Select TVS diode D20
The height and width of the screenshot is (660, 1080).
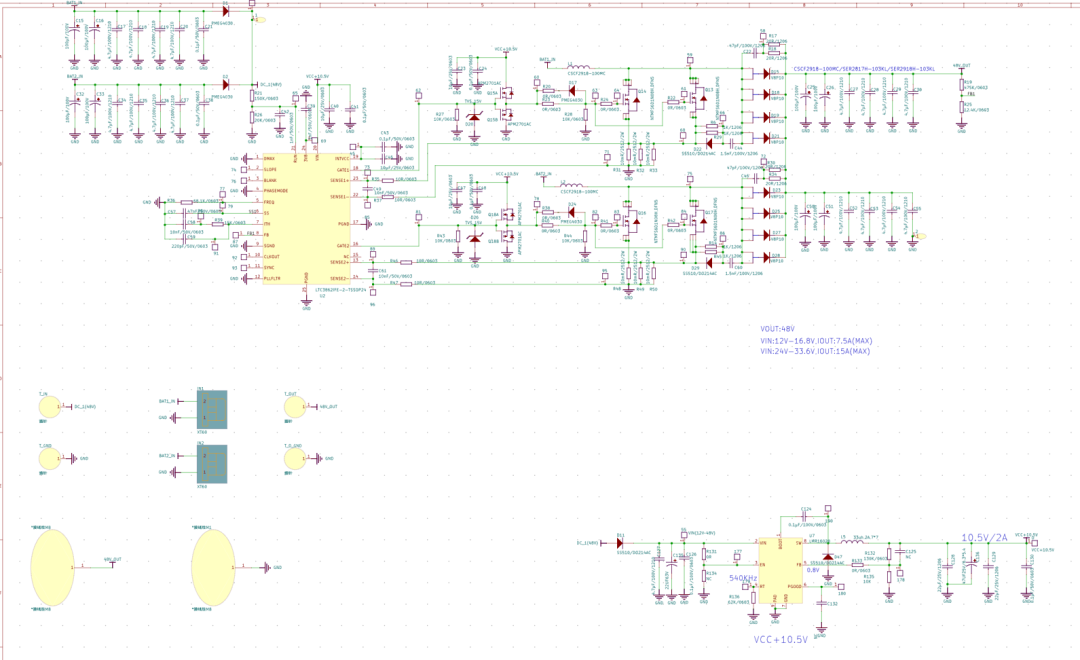pos(475,117)
